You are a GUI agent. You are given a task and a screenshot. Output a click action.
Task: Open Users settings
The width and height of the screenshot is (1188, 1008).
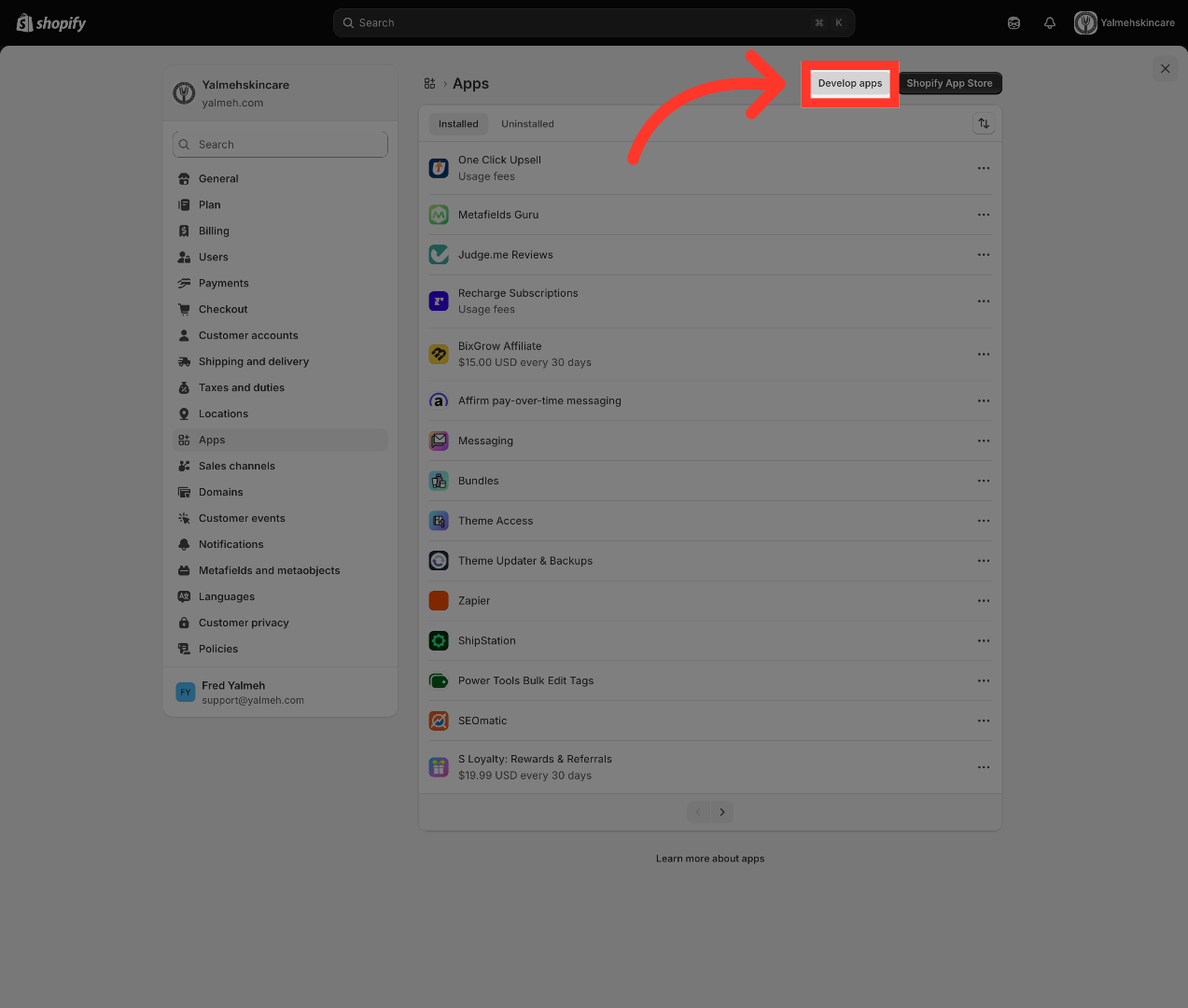280,257
